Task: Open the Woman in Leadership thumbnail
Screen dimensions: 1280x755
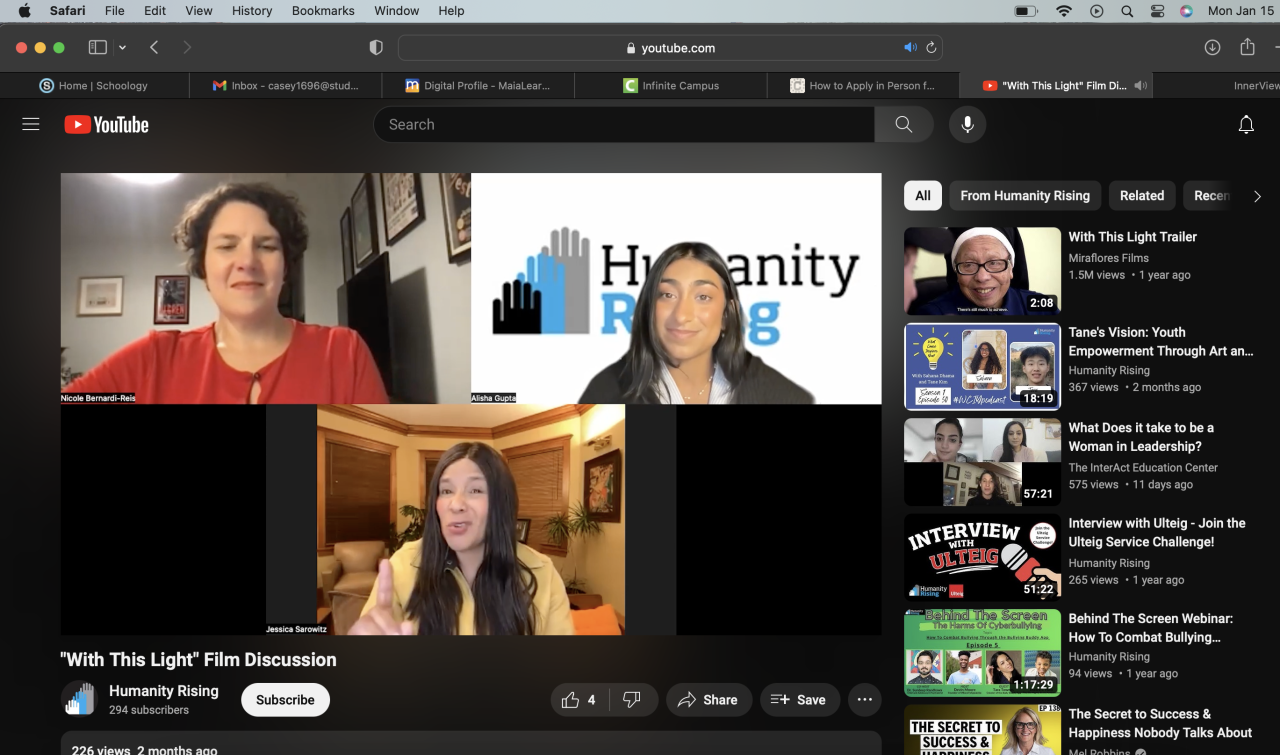Action: (x=982, y=462)
